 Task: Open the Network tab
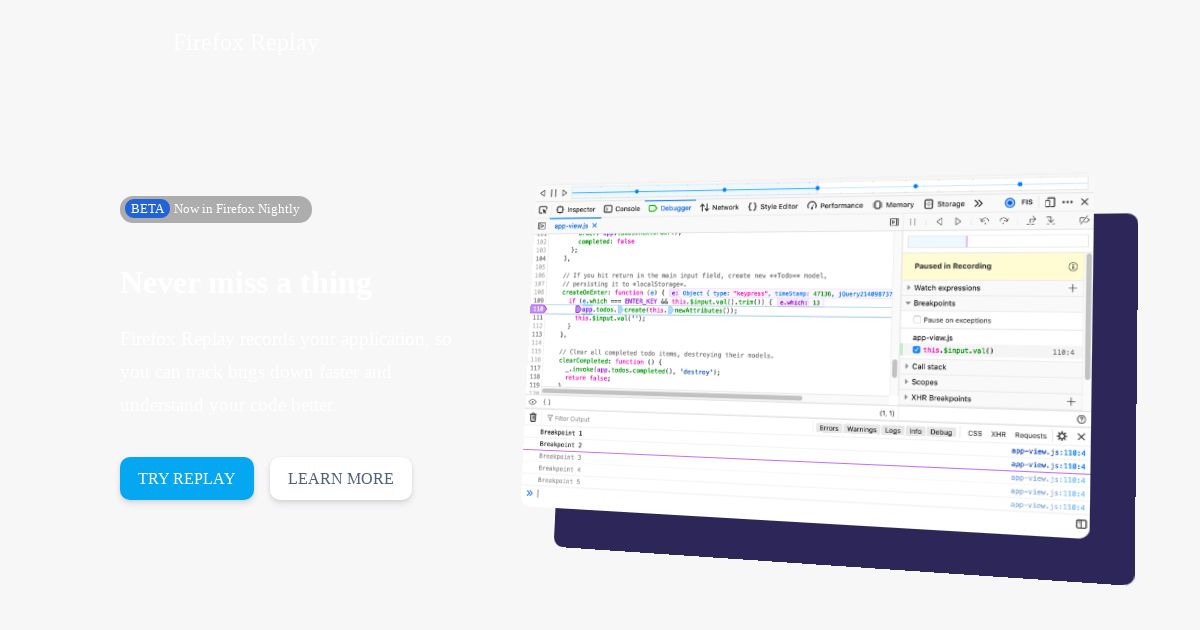point(719,207)
